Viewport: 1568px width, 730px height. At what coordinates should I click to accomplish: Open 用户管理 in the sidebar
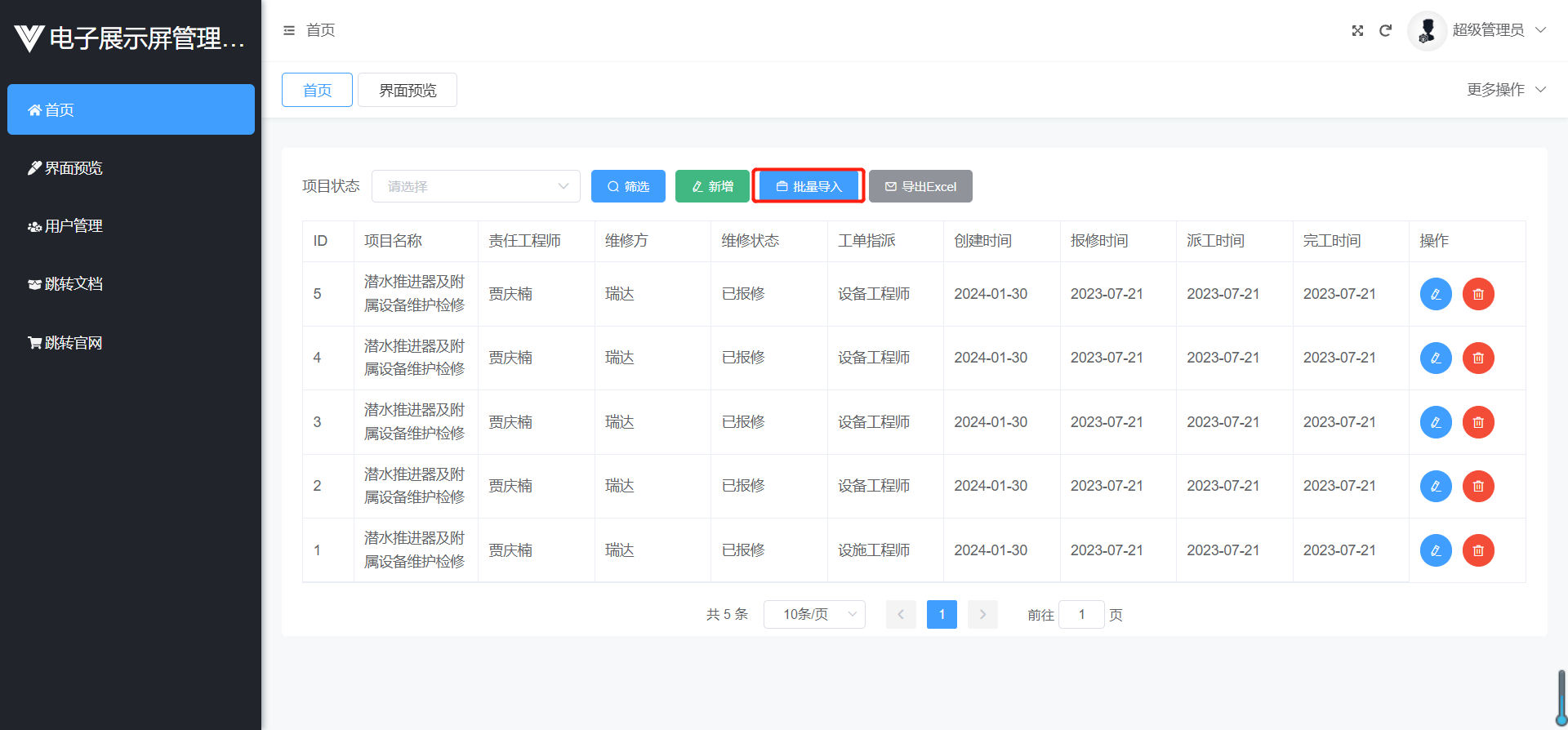point(73,226)
